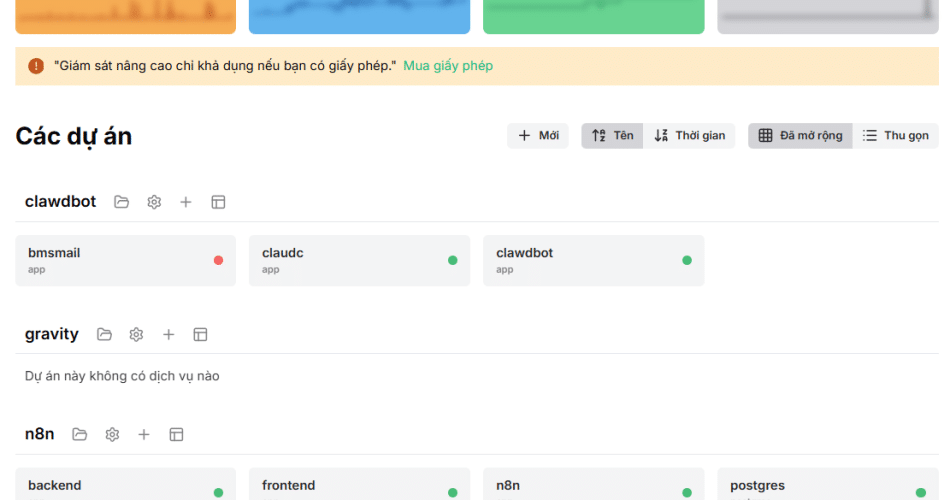The width and height of the screenshot is (950, 500).
Task: Click the n8n project folder icon
Action: pos(80,434)
